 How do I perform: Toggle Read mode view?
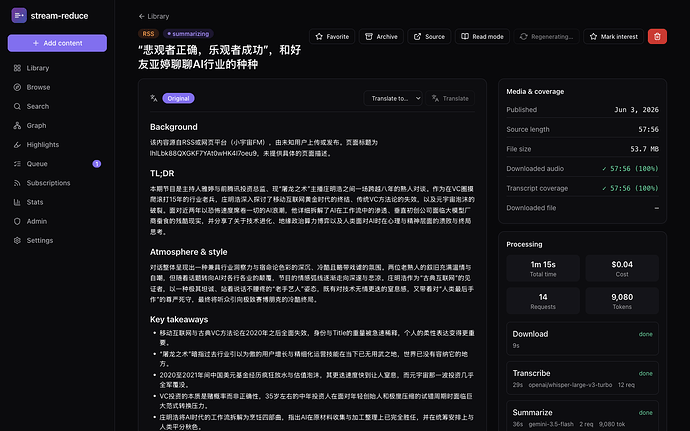[482, 37]
